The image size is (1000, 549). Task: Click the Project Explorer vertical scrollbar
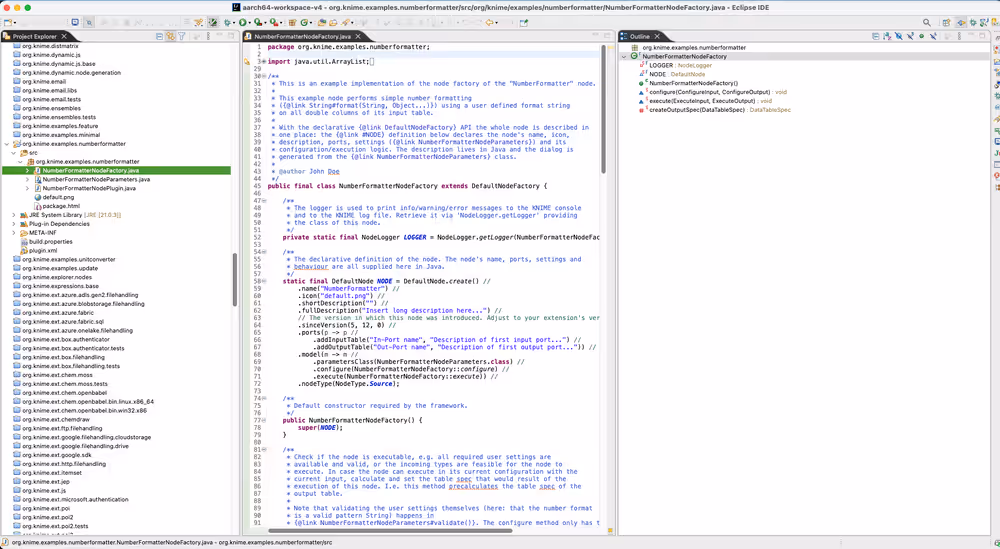[x=235, y=279]
